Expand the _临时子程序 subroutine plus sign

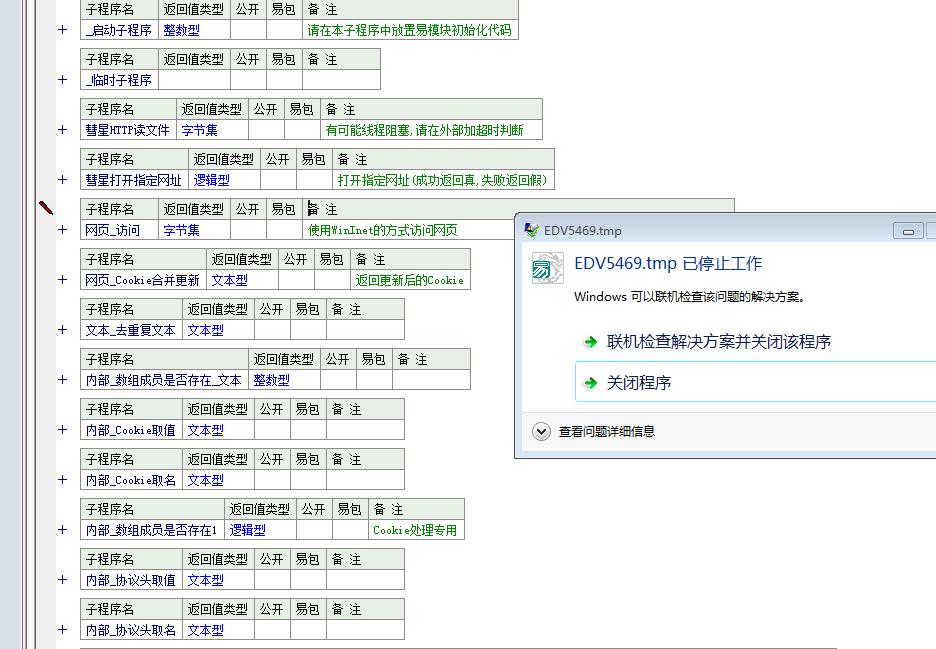[x=63, y=79]
